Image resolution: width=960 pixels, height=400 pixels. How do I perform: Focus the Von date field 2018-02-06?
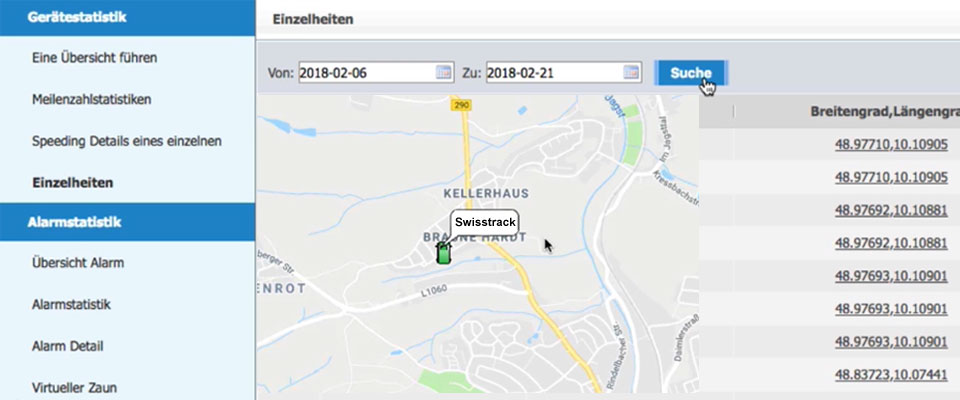click(367, 73)
